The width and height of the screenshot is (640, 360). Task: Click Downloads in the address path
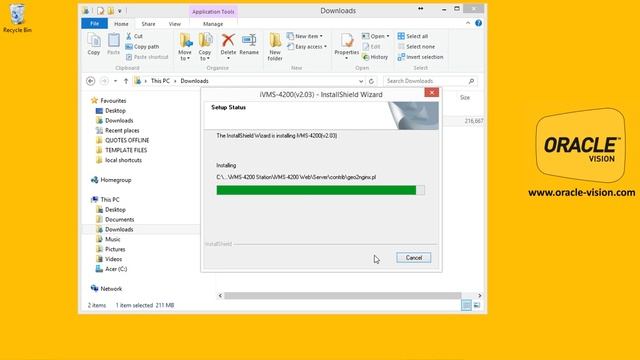click(194, 81)
